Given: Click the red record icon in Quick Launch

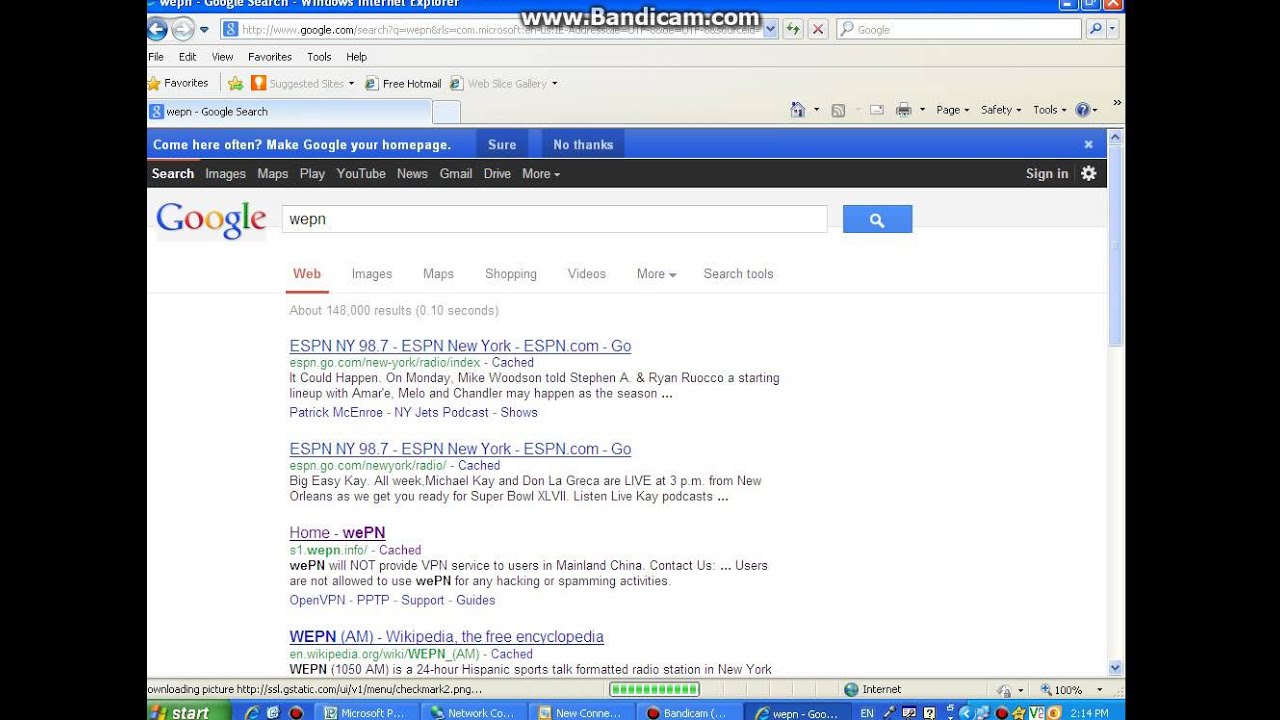Looking at the screenshot, I should click(x=296, y=713).
